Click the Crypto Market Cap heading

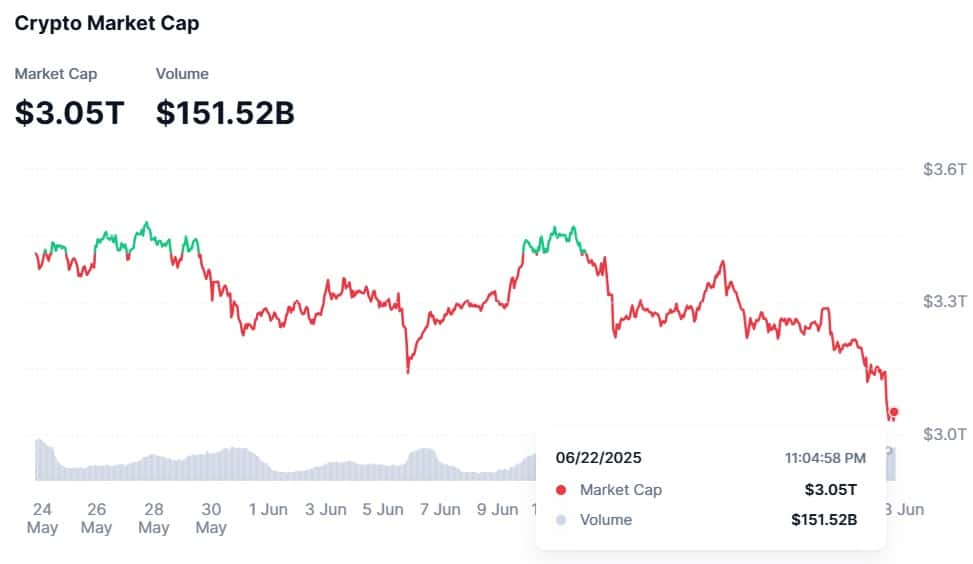pyautogui.click(x=107, y=24)
